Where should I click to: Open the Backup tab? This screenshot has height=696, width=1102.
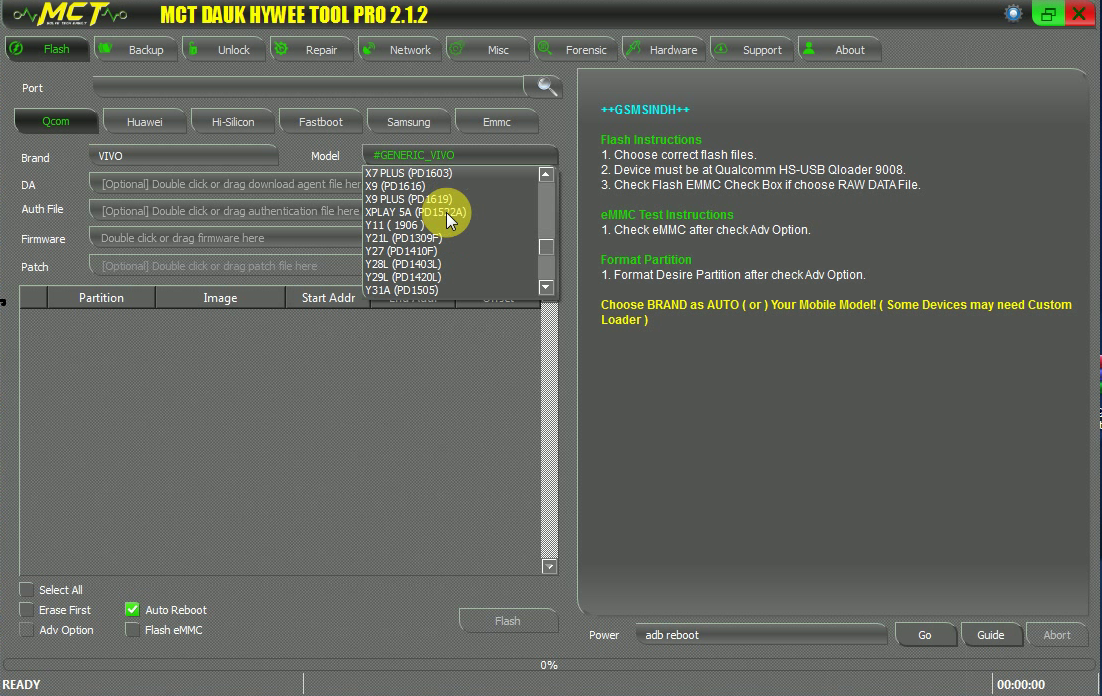[x=135, y=49]
